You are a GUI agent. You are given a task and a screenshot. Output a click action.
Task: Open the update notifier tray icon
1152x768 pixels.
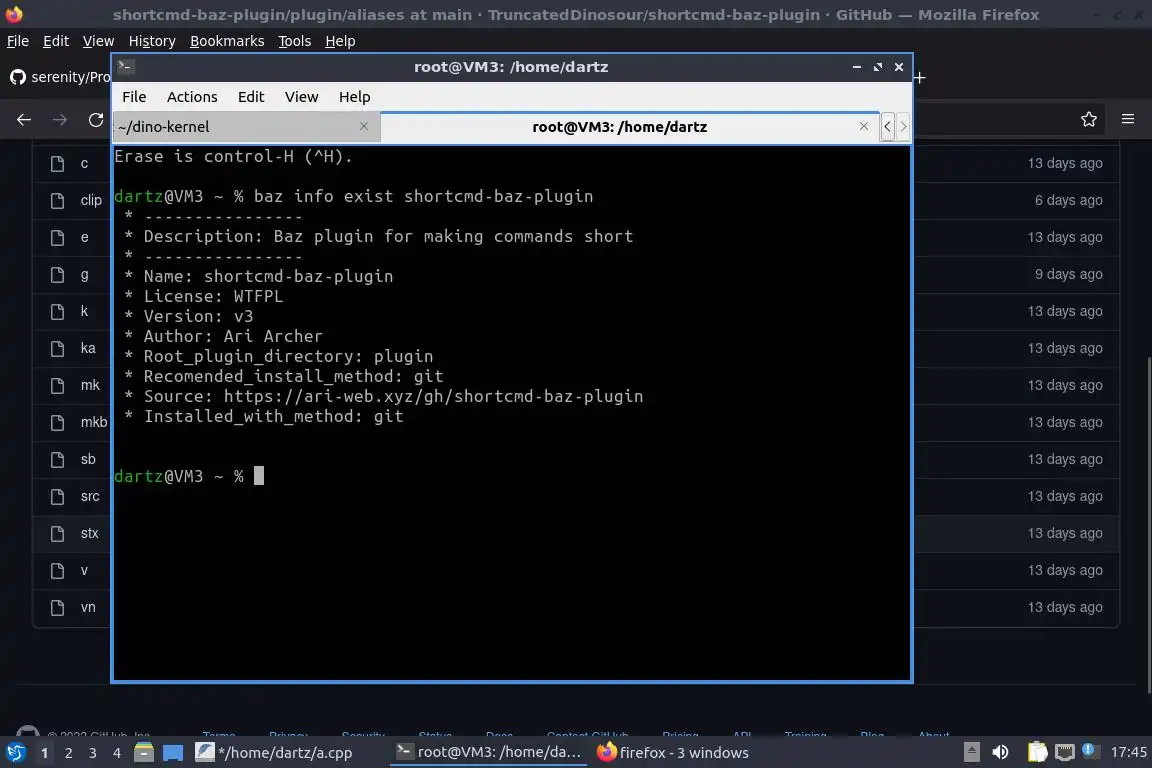coord(1090,751)
